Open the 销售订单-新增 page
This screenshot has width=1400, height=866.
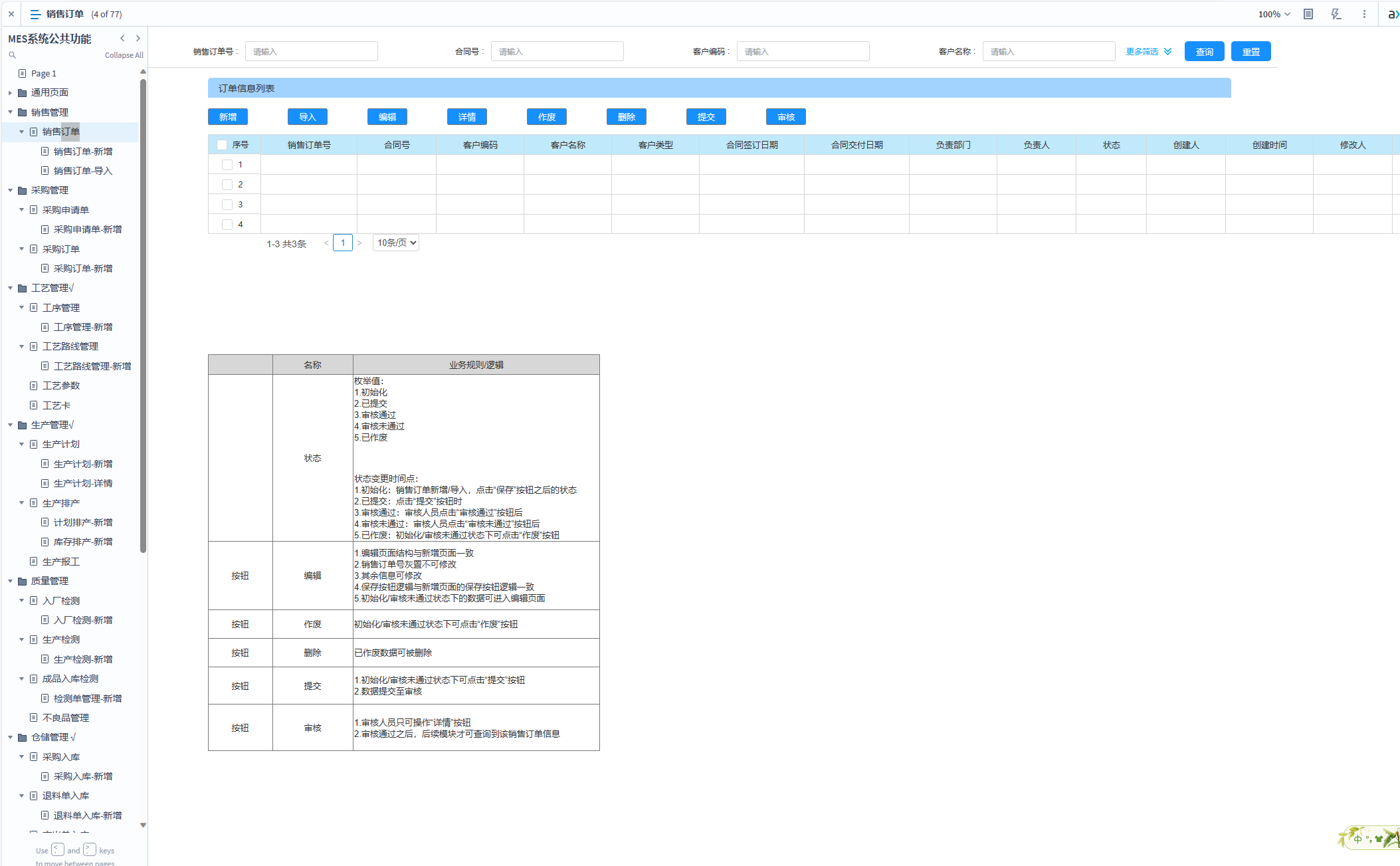pyautogui.click(x=83, y=152)
